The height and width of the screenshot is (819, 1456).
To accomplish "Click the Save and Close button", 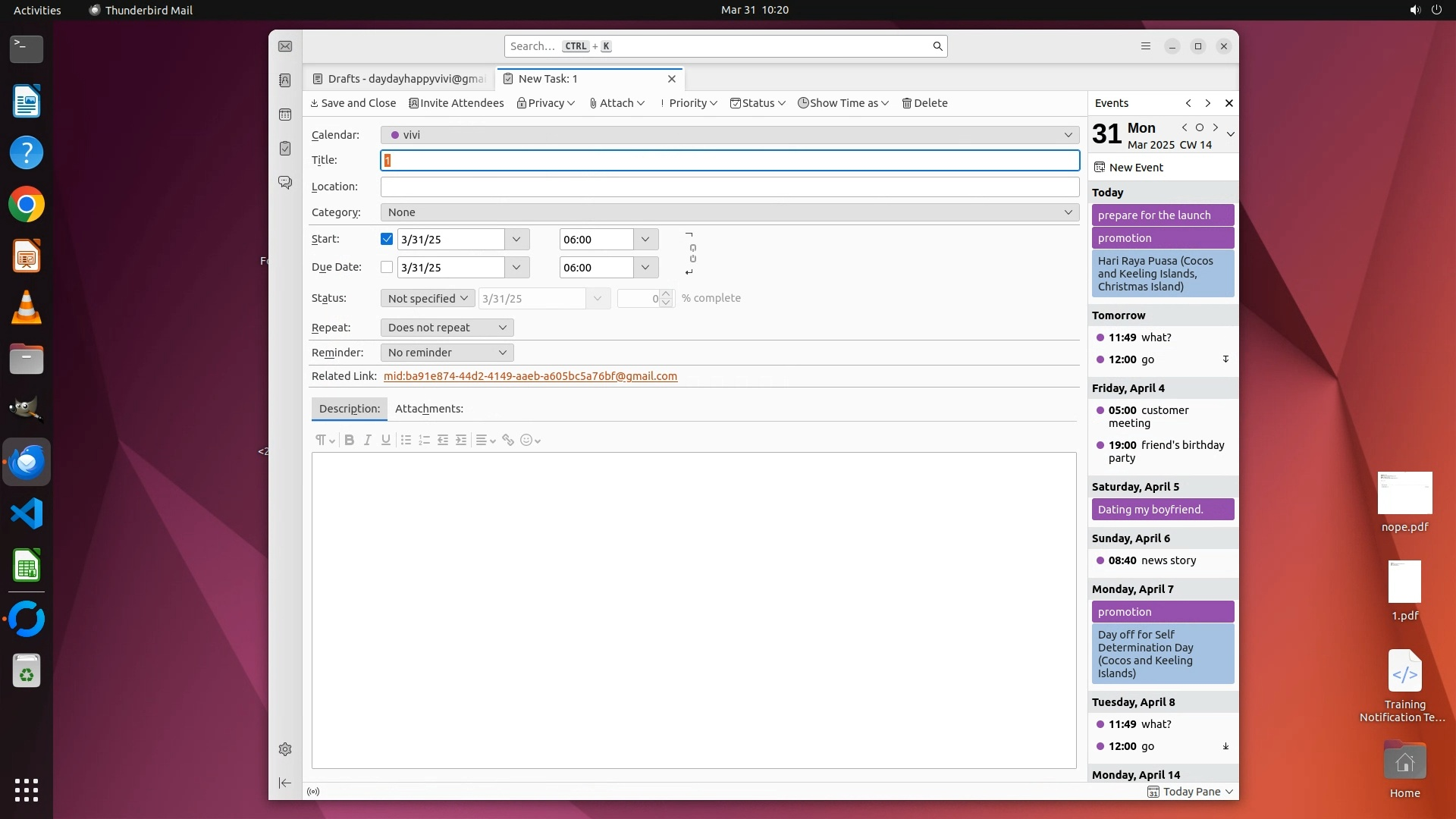I will point(353,103).
